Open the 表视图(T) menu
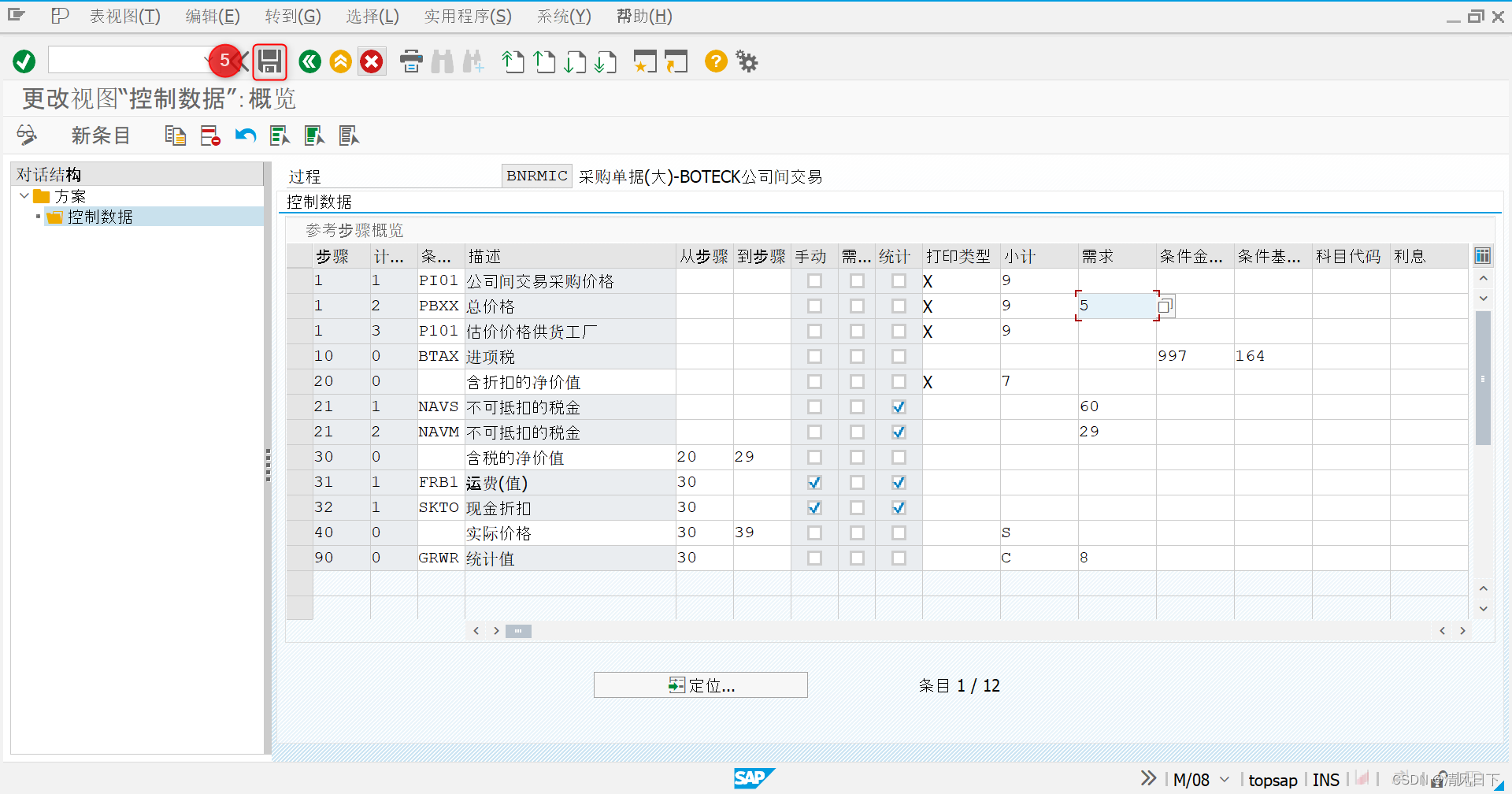This screenshot has width=1512, height=794. (x=124, y=17)
